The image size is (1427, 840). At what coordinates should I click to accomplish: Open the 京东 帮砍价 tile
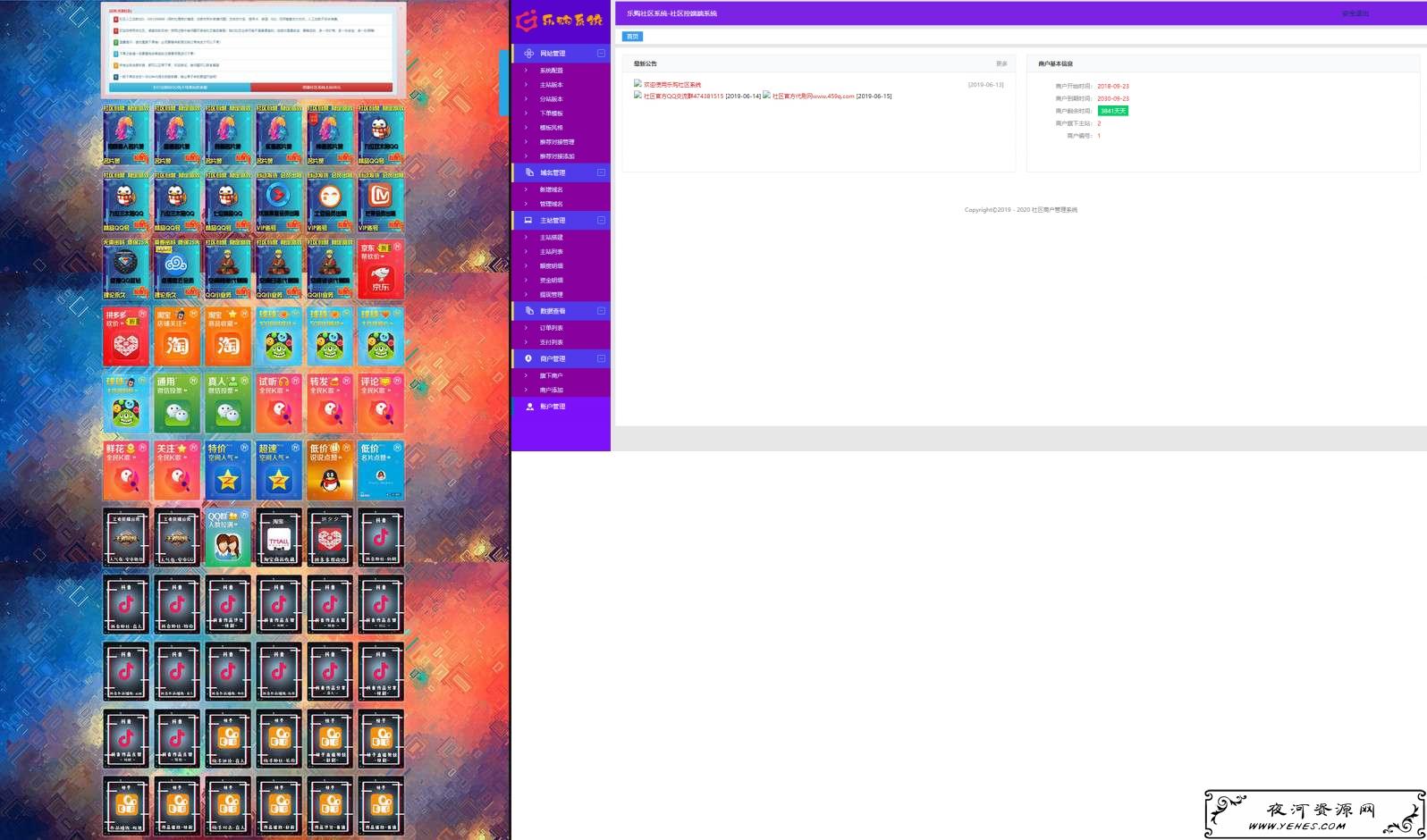tap(381, 269)
